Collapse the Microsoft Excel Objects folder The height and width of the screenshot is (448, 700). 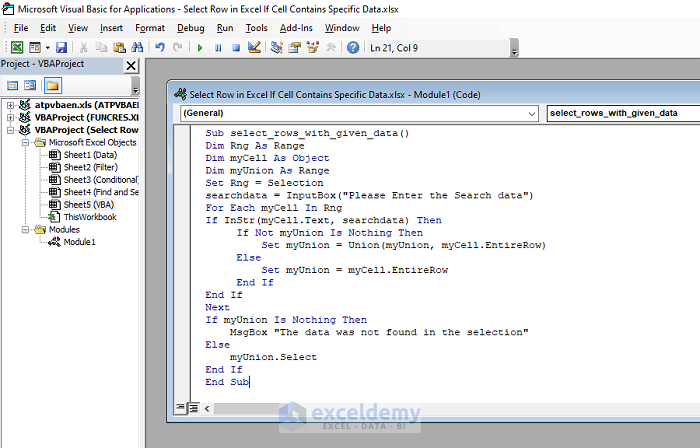pyautogui.click(x=25, y=143)
